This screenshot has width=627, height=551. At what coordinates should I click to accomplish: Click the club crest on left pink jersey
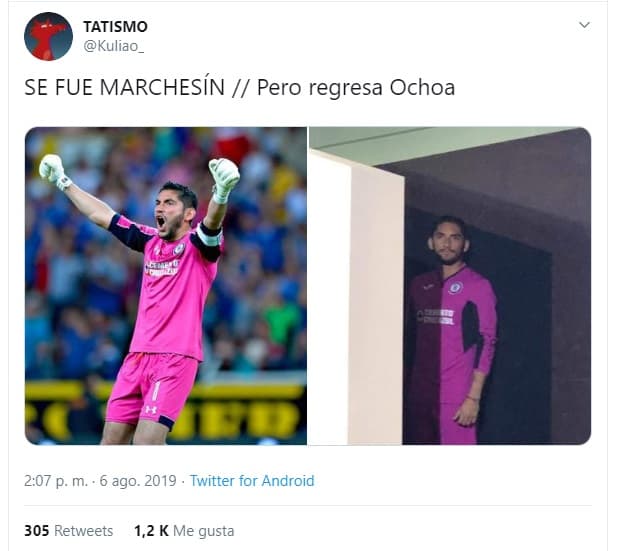[x=179, y=249]
